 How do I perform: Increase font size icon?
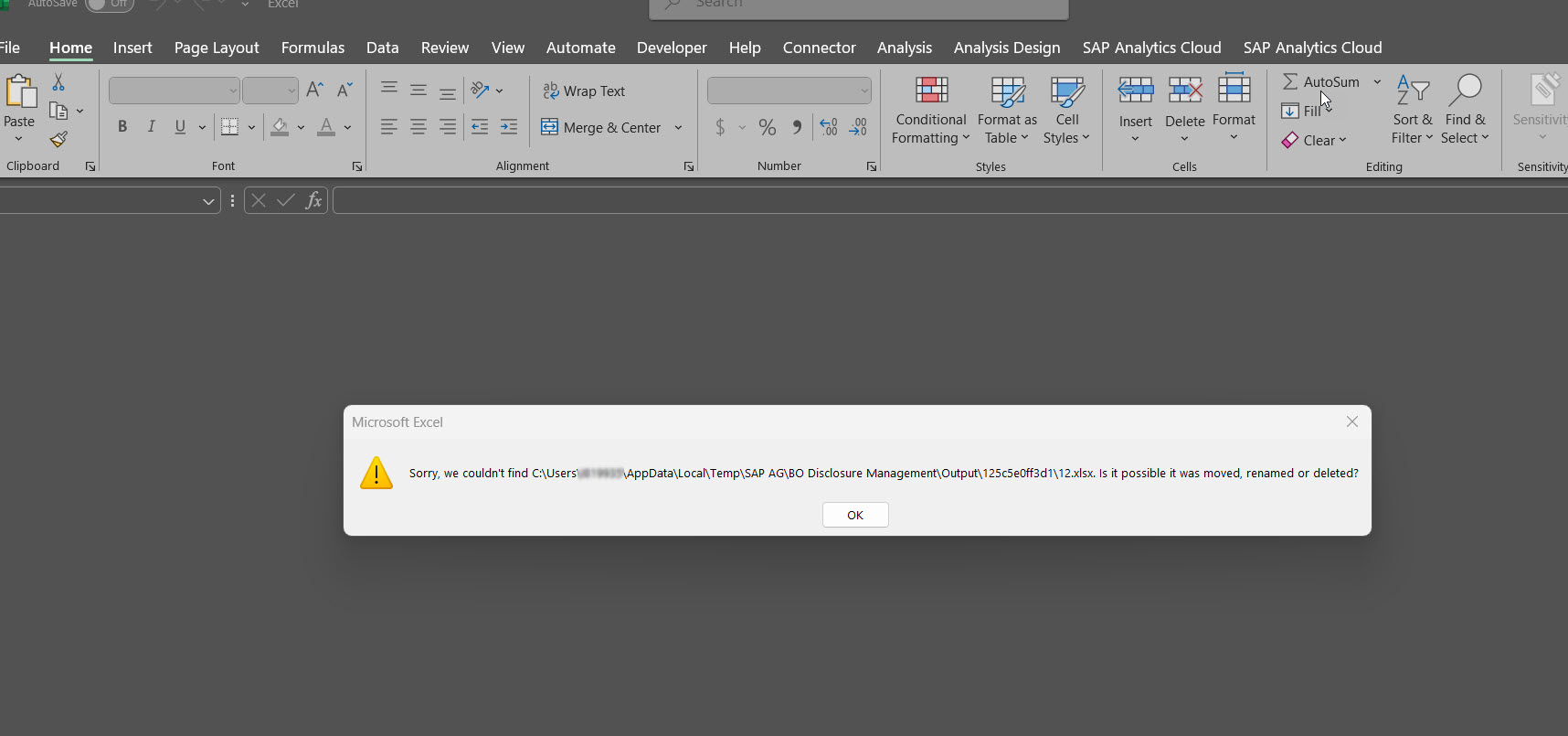click(x=314, y=90)
